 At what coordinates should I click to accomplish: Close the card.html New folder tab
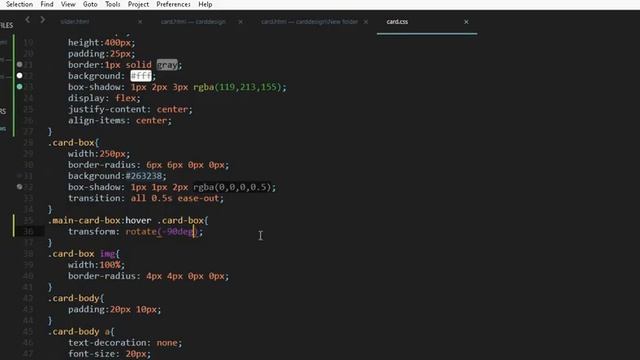tap(366, 22)
